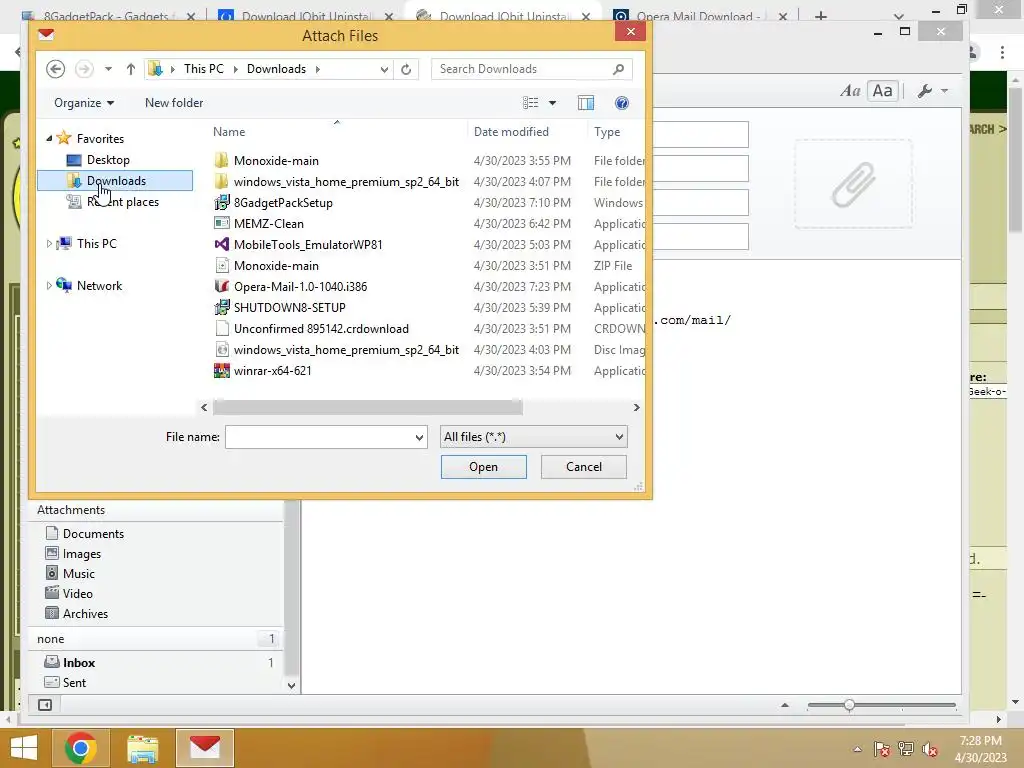Select the windows_vista_home_premium_sp2_64_bit disc image

[346, 349]
